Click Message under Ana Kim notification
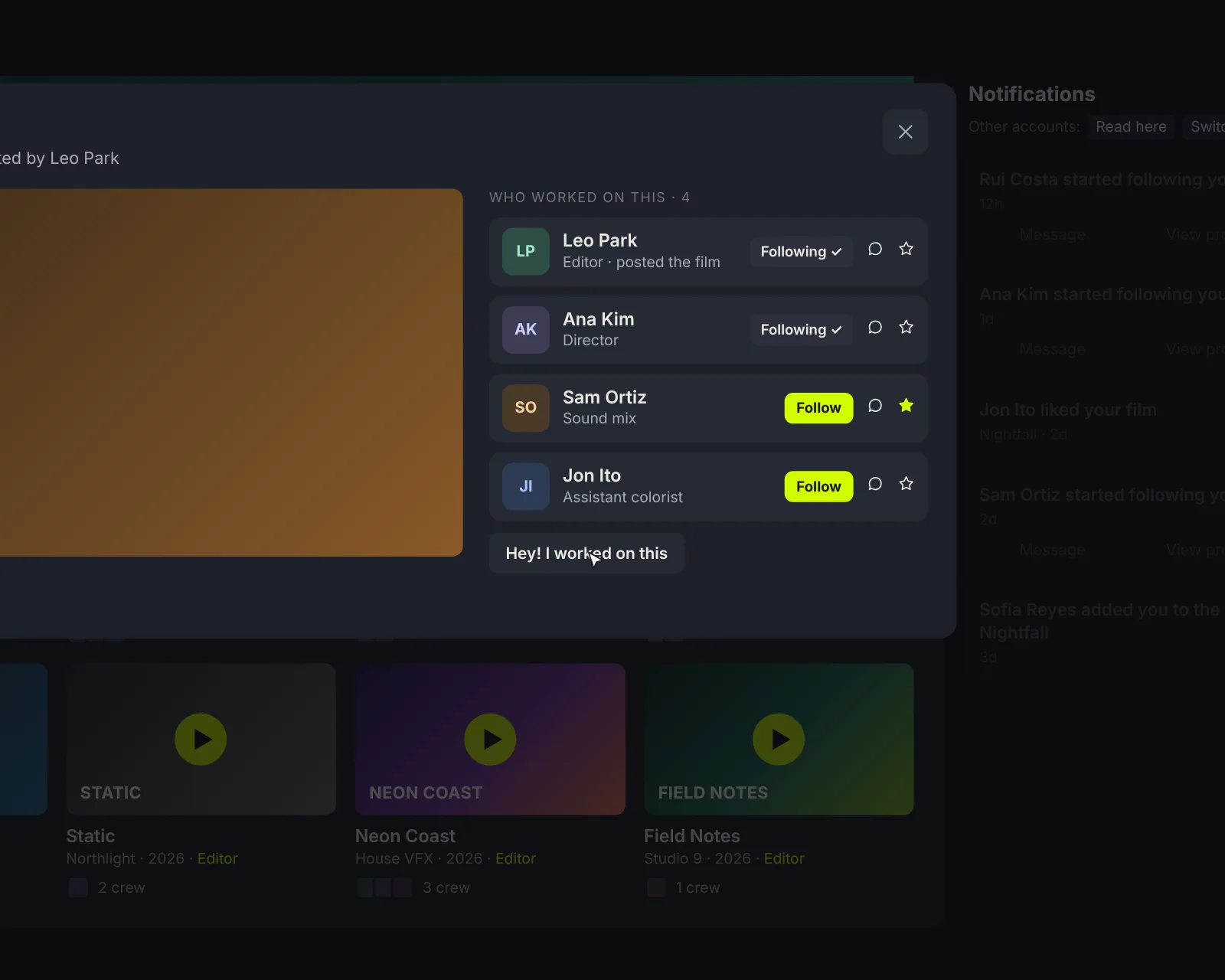This screenshot has height=980, width=1225. tap(1052, 349)
